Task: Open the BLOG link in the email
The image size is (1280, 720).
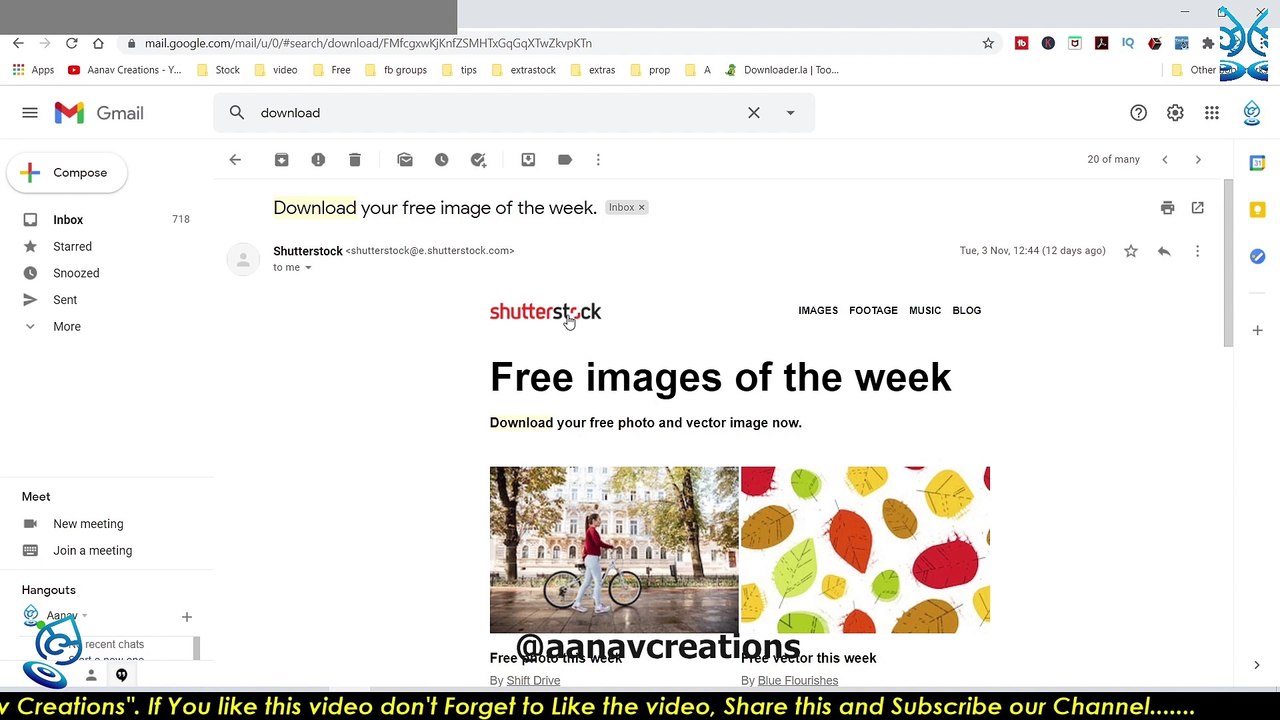Action: coord(967,311)
